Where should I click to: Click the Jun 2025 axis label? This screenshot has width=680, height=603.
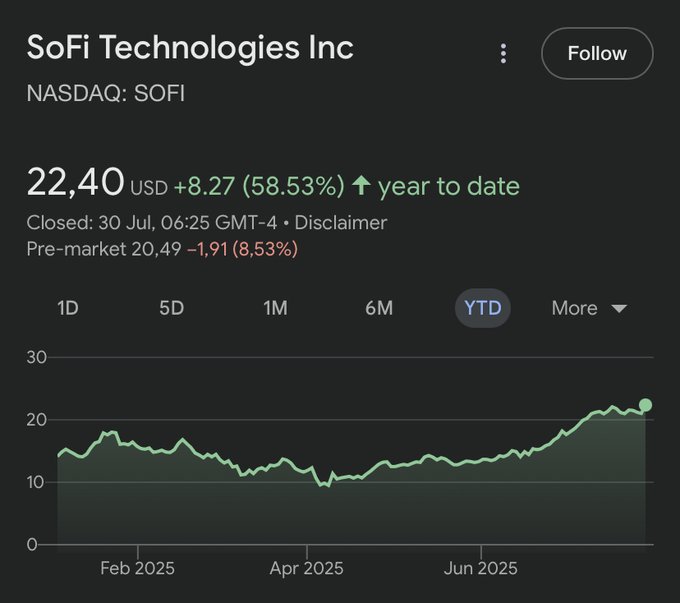coord(481,568)
